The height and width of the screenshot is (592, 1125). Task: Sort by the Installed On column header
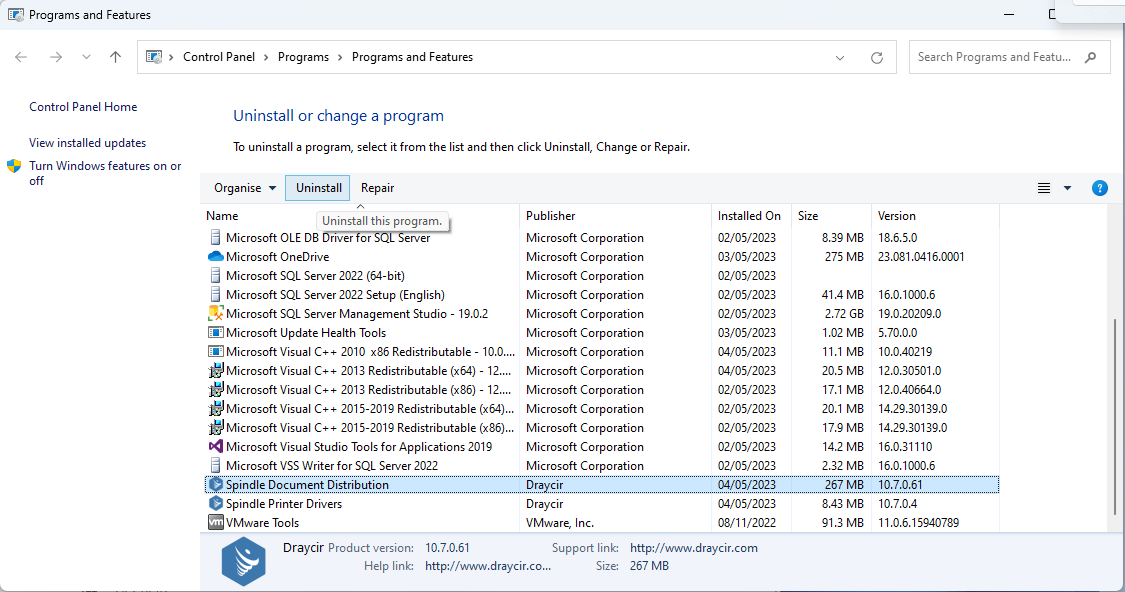pyautogui.click(x=751, y=216)
